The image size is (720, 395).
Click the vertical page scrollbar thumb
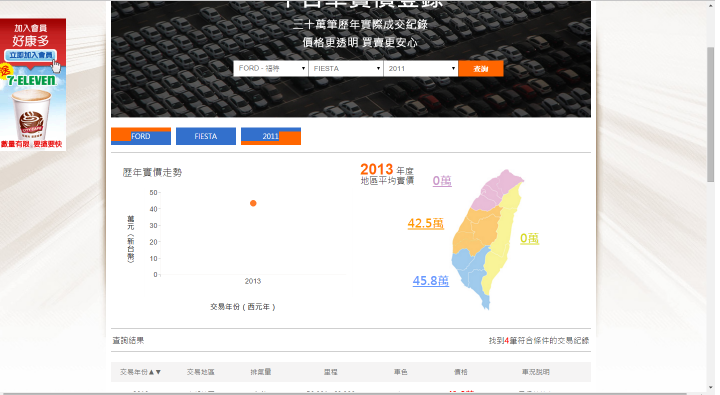pyautogui.click(x=710, y=114)
